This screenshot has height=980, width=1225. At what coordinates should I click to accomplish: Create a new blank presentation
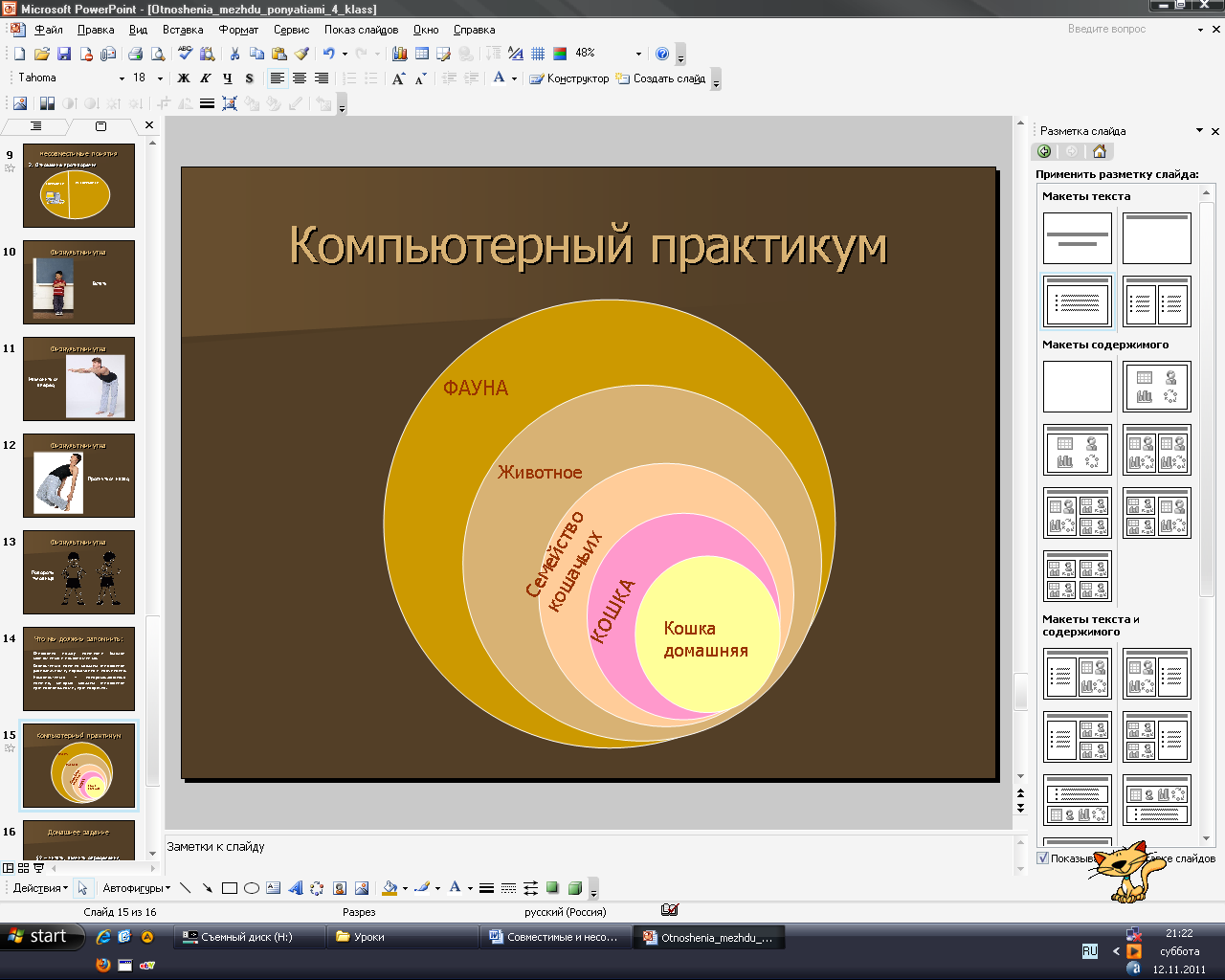(19, 54)
